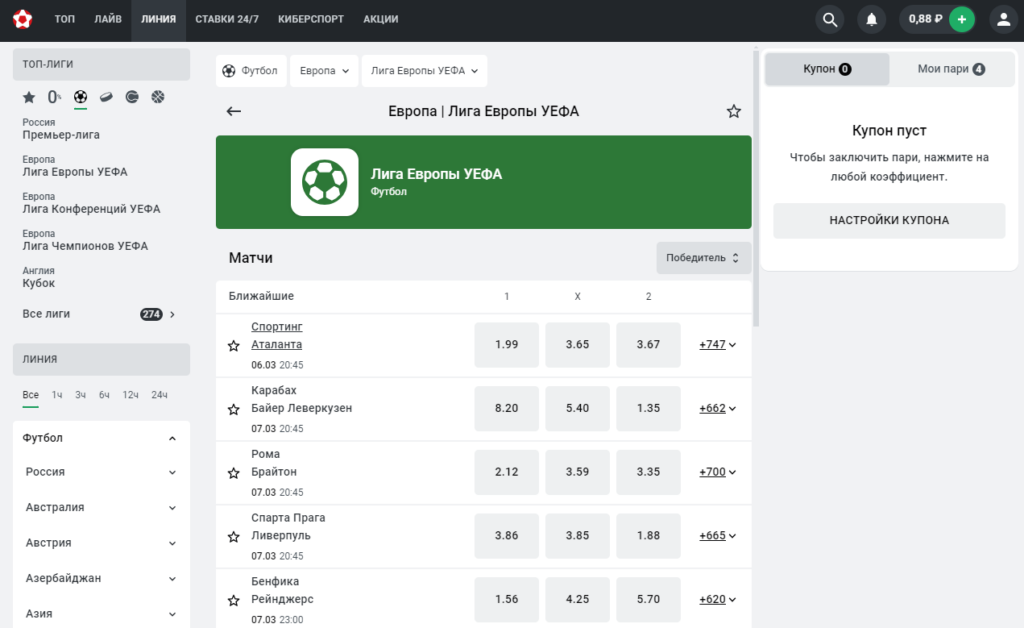Screen dimensions: 1024x628
Task: Go to ЛАЙВ in the top navigation
Action: pos(108,20)
